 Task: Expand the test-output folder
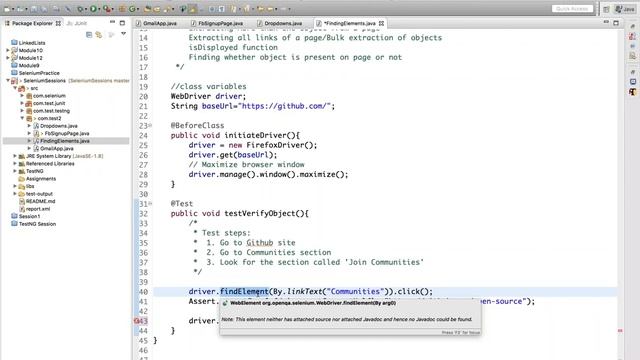coord(15,194)
